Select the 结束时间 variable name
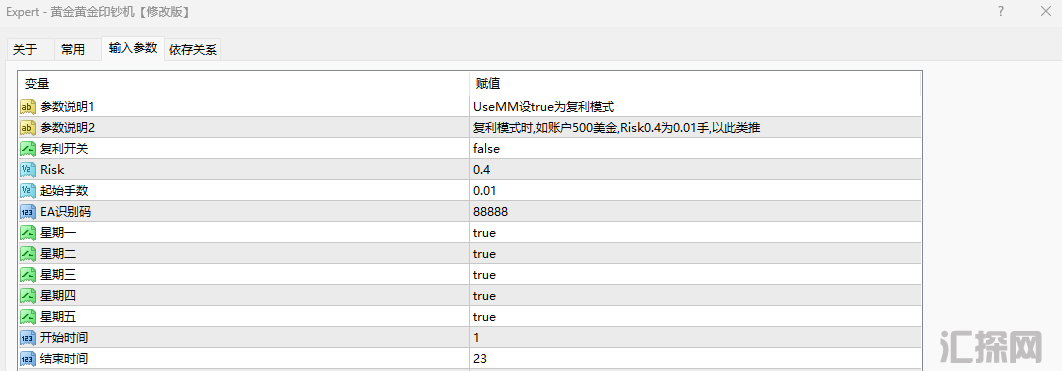The height and width of the screenshot is (371, 1062). [64, 359]
